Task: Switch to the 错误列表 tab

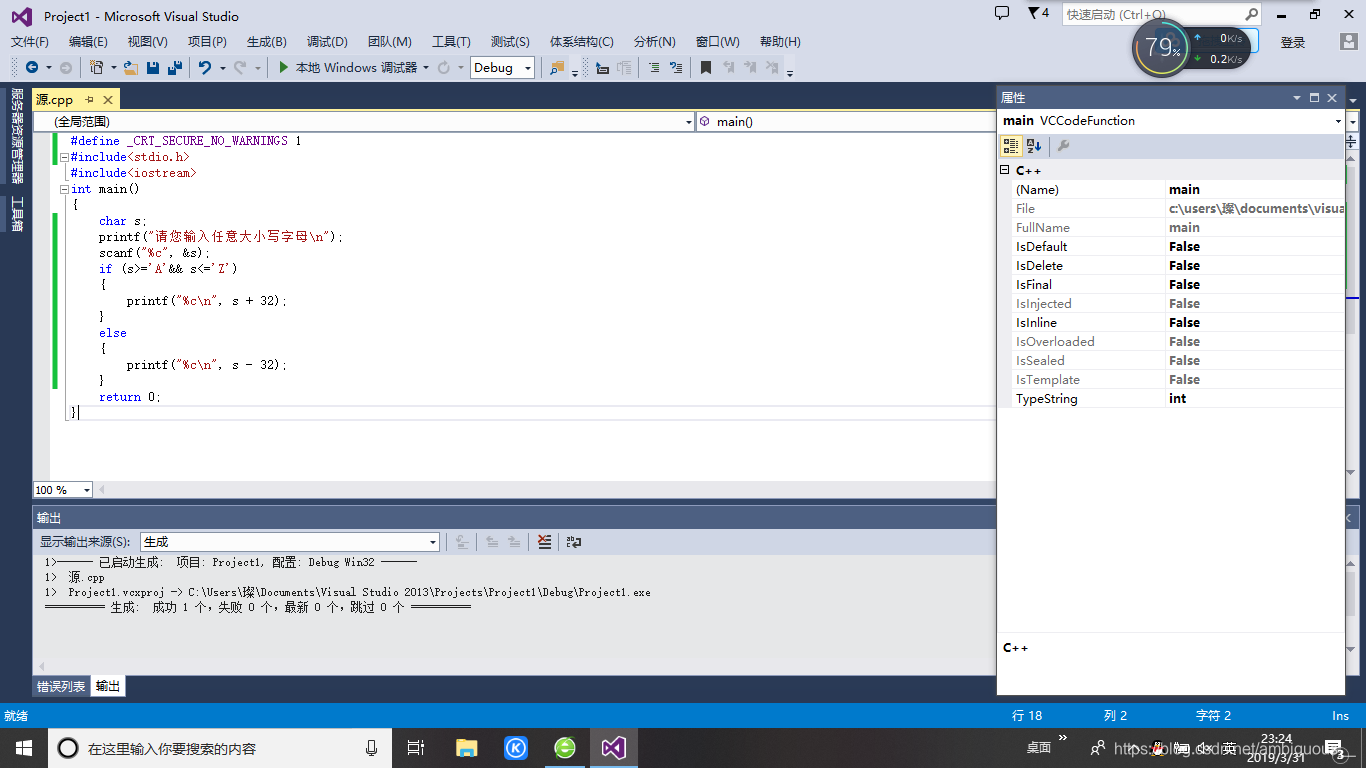Action: (x=61, y=686)
